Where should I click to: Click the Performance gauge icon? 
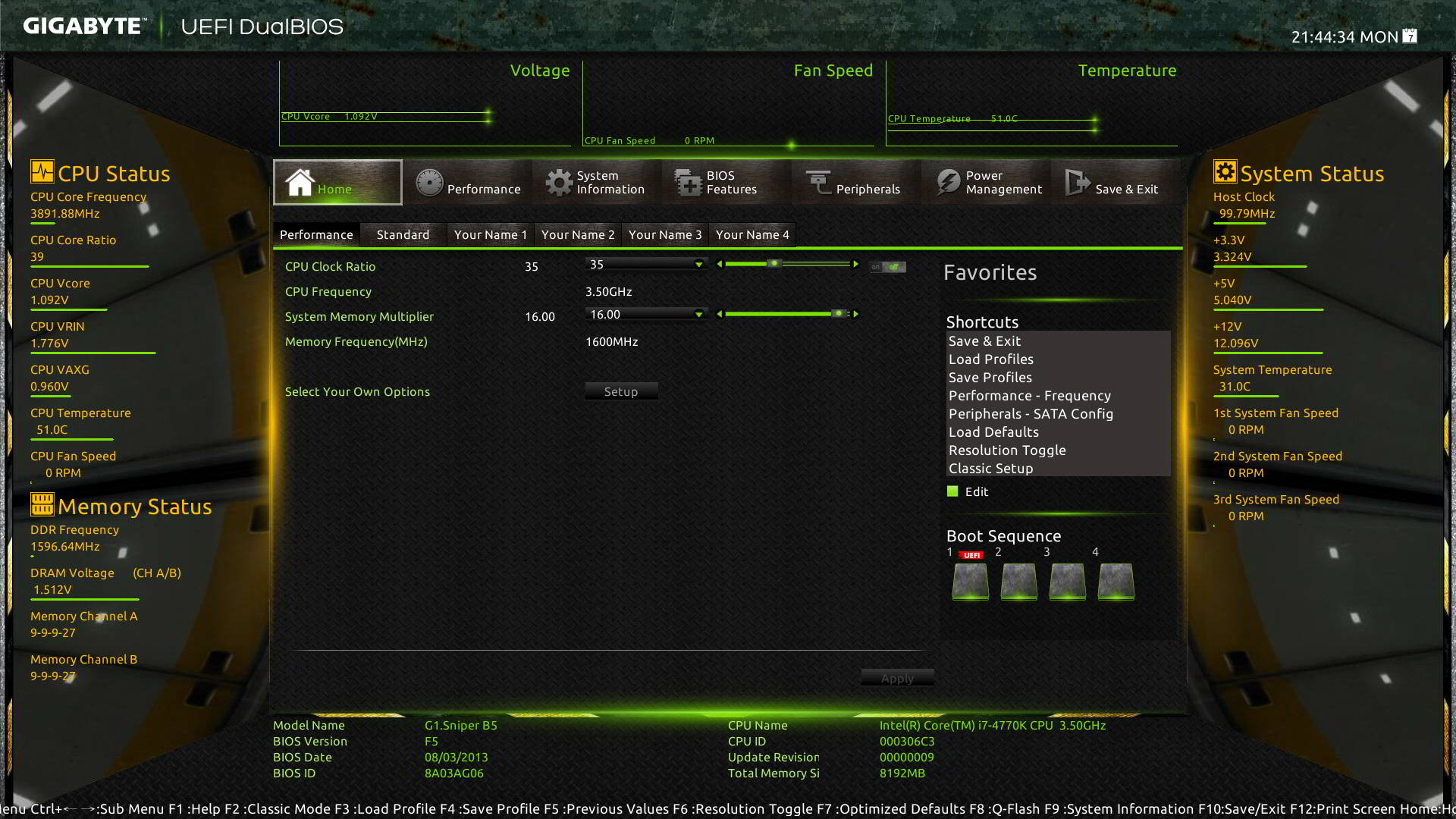(429, 183)
